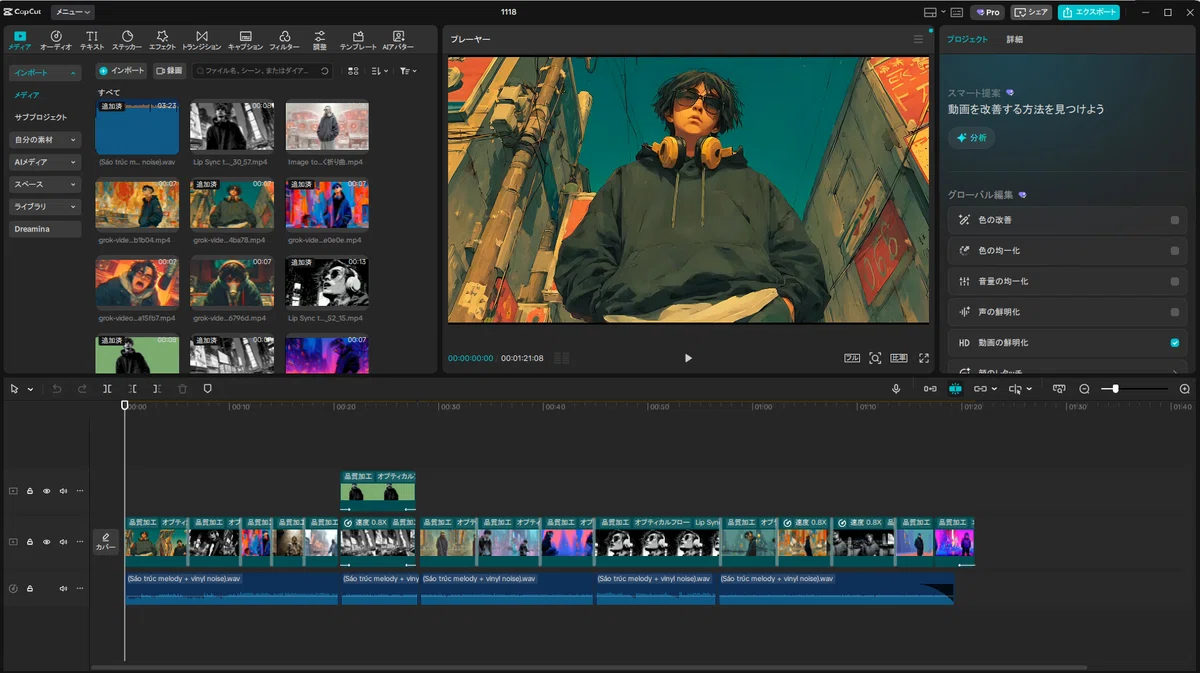
Task: Enter fullscreen preview with expand icon
Action: coord(924,358)
